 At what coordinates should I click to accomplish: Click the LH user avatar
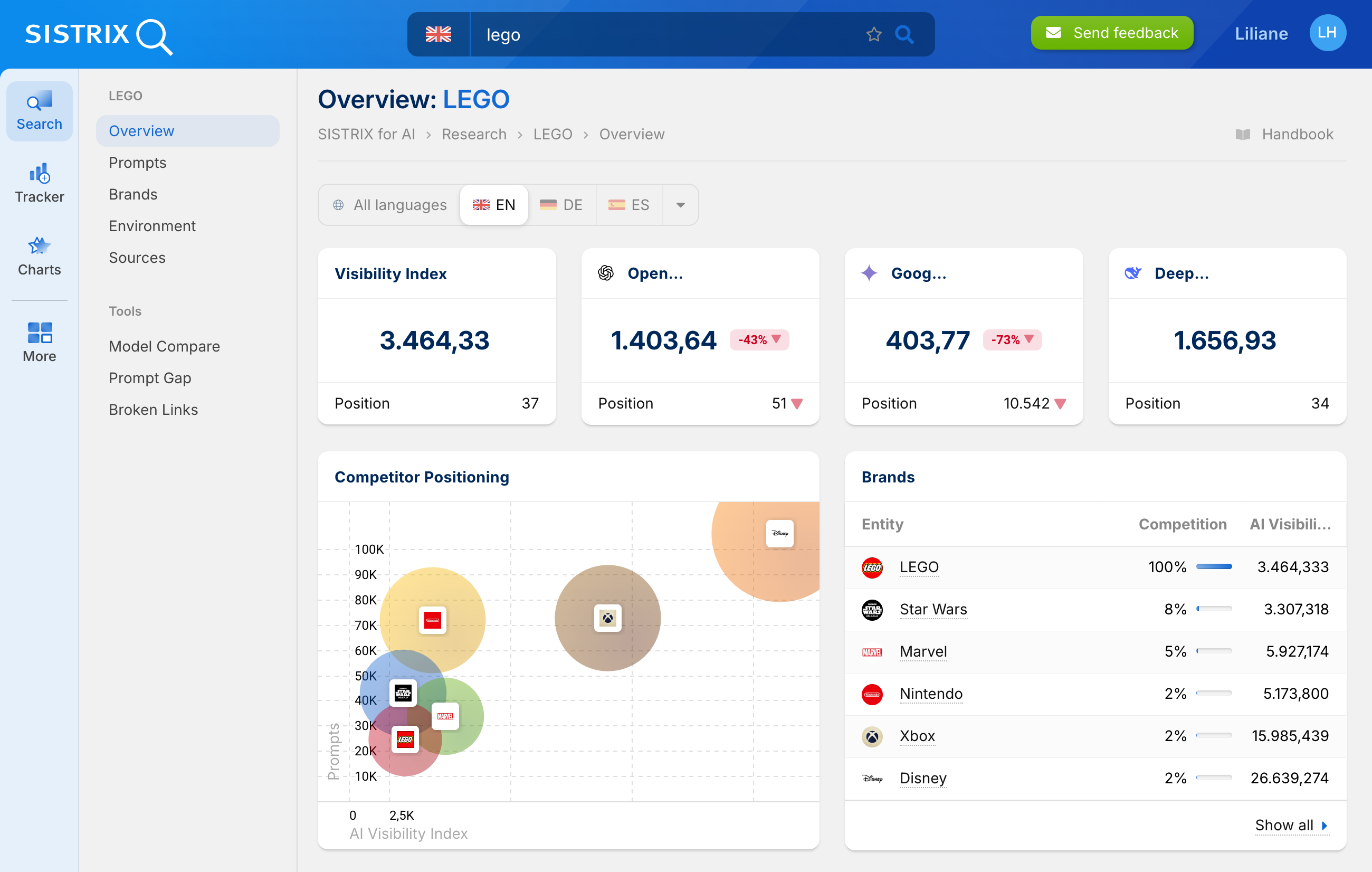[1327, 33]
